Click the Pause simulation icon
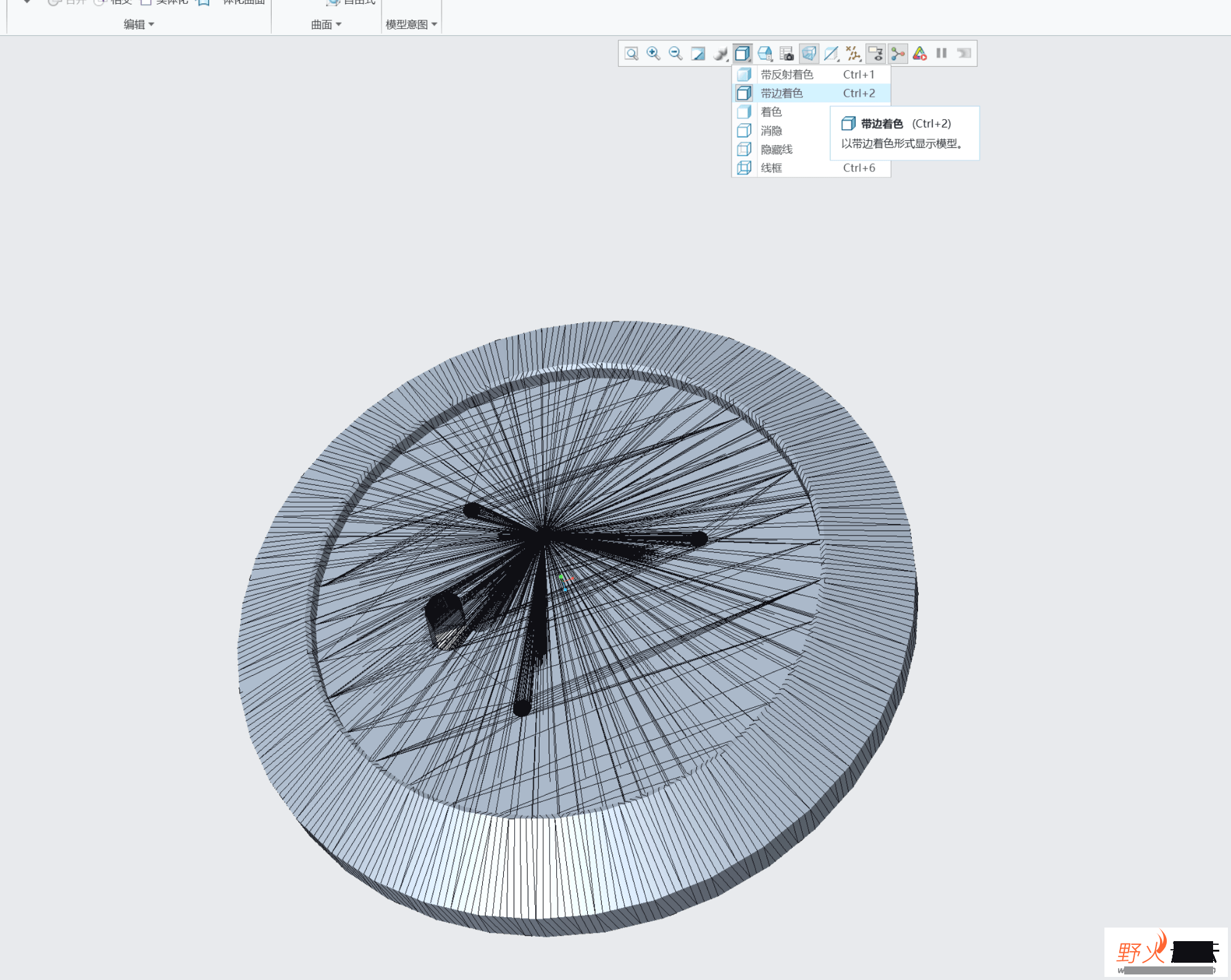Image resolution: width=1231 pixels, height=980 pixels. pyautogui.click(x=941, y=53)
